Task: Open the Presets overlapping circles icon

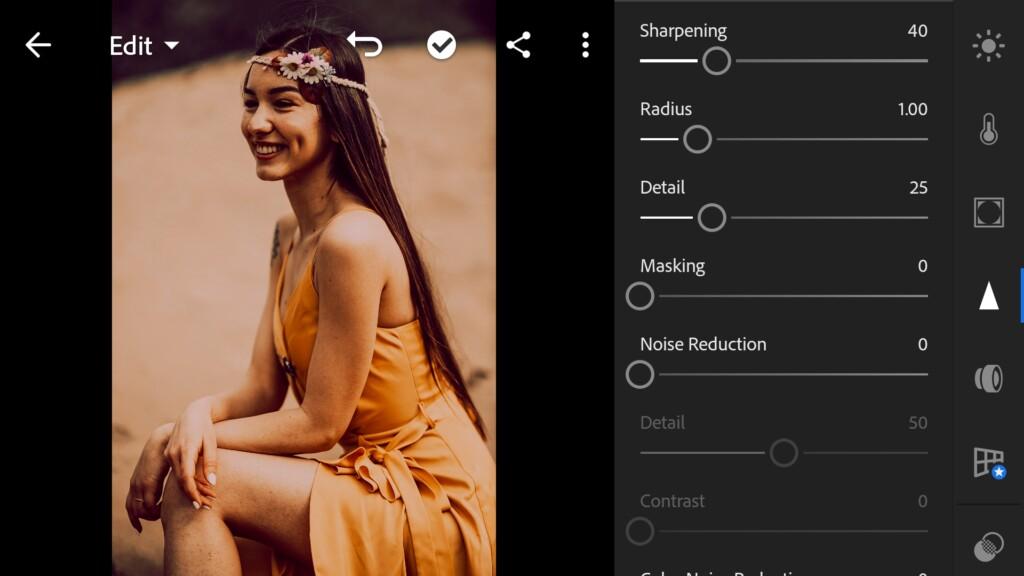Action: (989, 547)
